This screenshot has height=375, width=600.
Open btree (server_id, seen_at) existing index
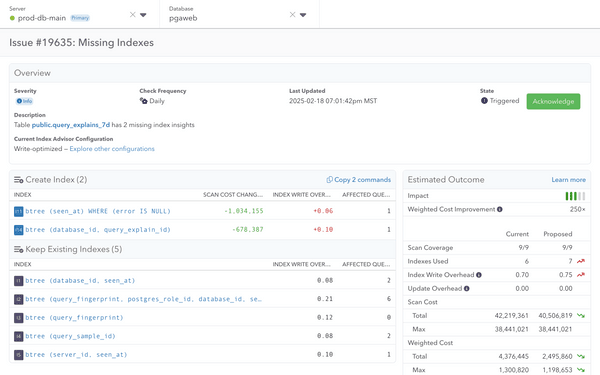point(76,355)
